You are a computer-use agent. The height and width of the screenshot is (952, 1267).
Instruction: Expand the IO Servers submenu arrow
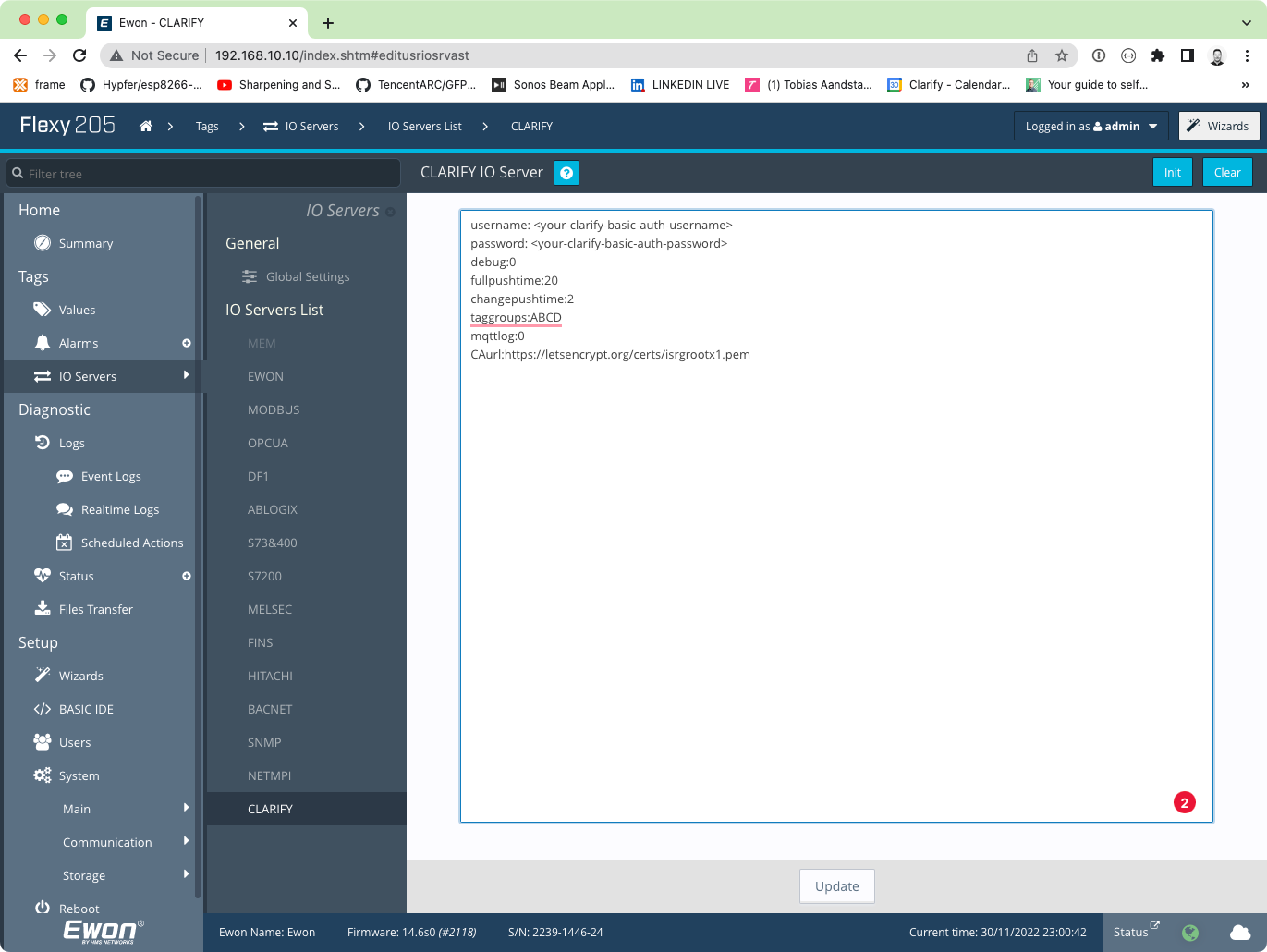tap(187, 374)
